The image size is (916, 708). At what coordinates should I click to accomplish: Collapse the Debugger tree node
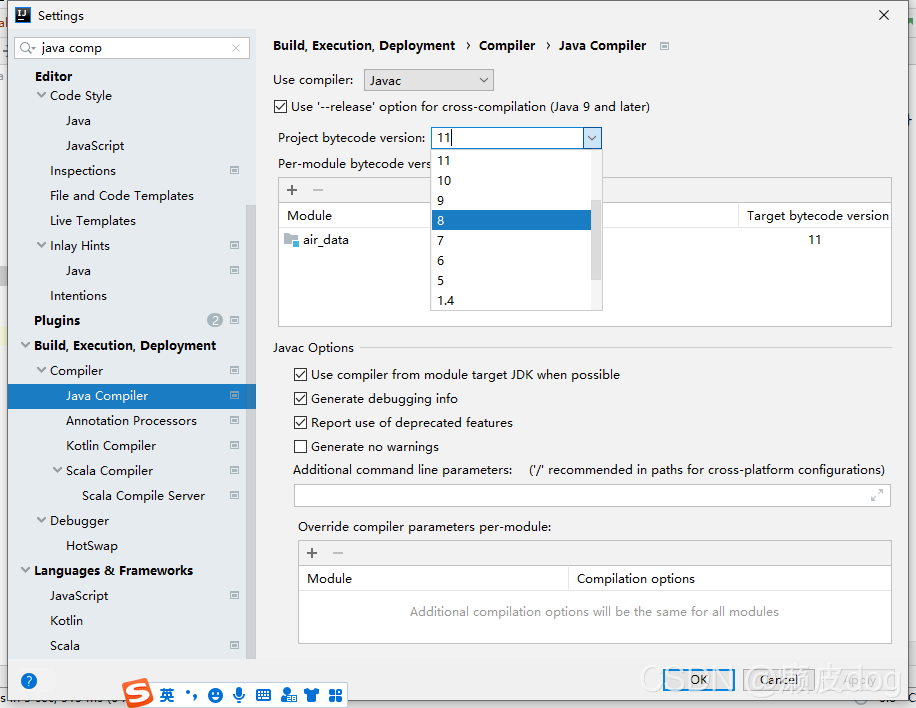coord(41,520)
